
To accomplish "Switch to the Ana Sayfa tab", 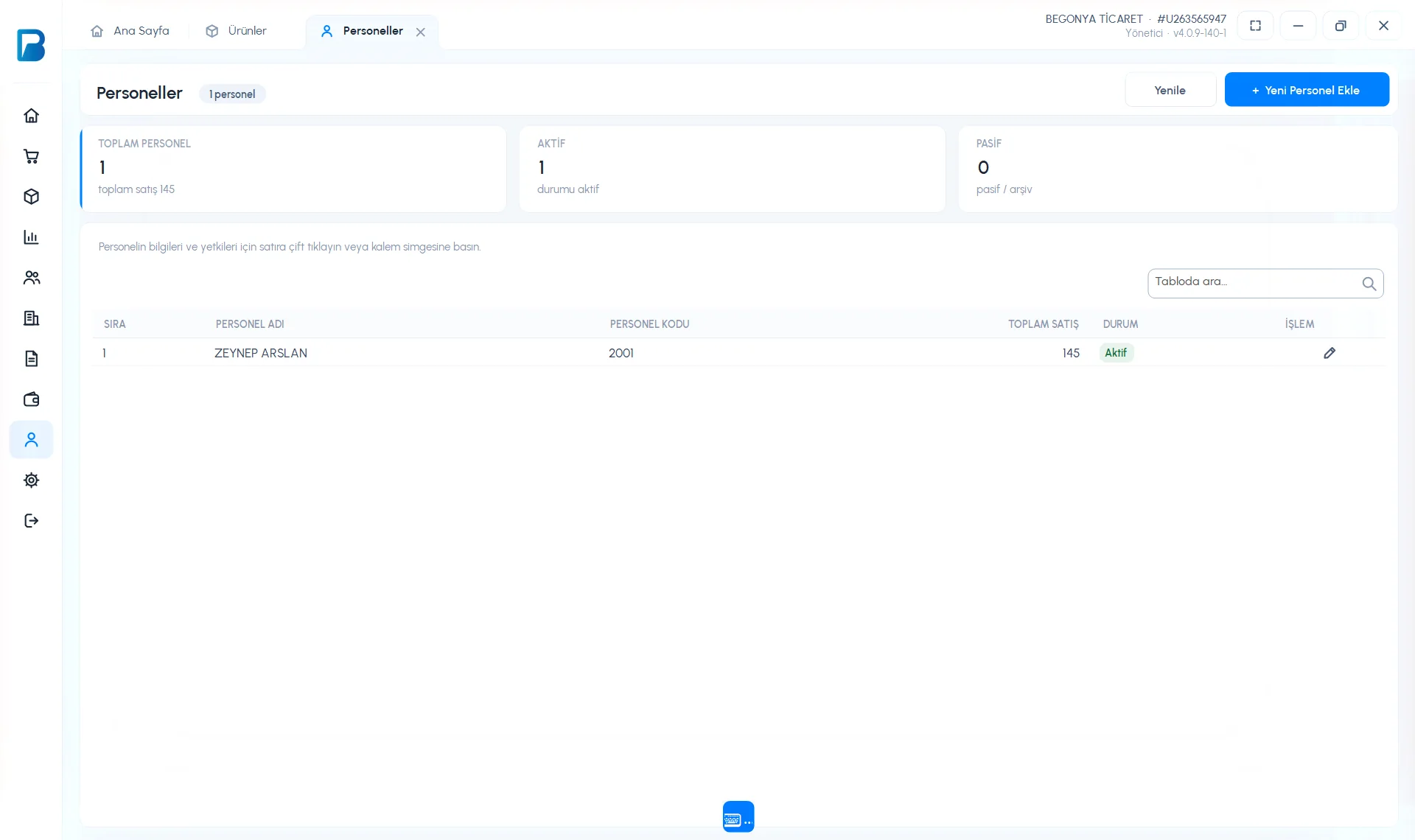I will pos(130,31).
